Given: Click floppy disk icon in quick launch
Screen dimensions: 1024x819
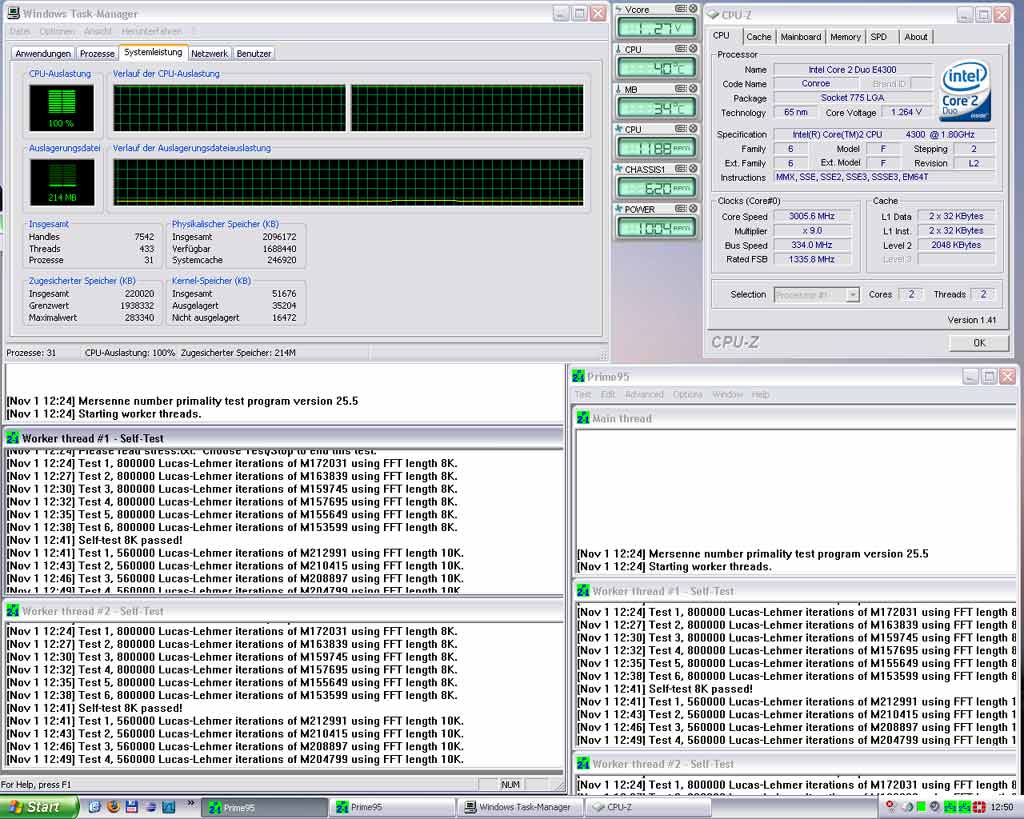Looking at the screenshot, I should pos(131,807).
